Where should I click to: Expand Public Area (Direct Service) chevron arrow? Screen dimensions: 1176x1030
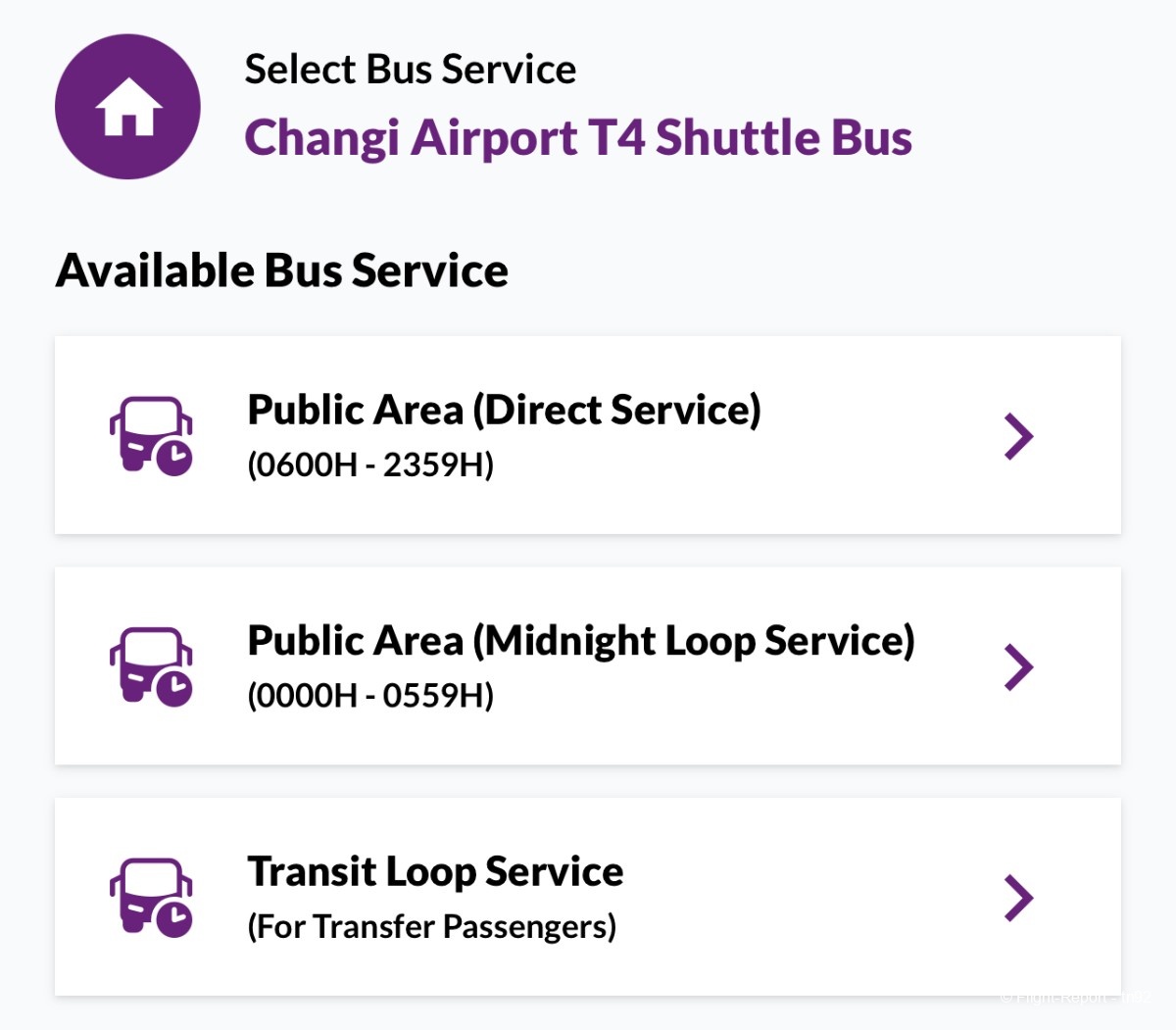(1019, 436)
